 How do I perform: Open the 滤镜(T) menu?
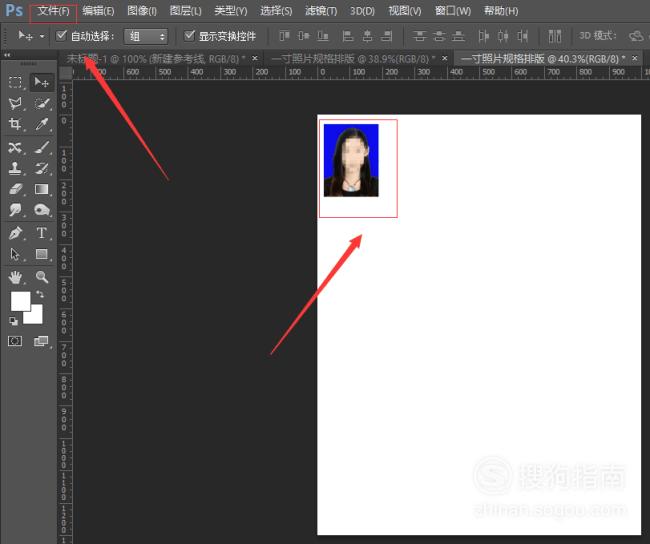click(x=321, y=11)
